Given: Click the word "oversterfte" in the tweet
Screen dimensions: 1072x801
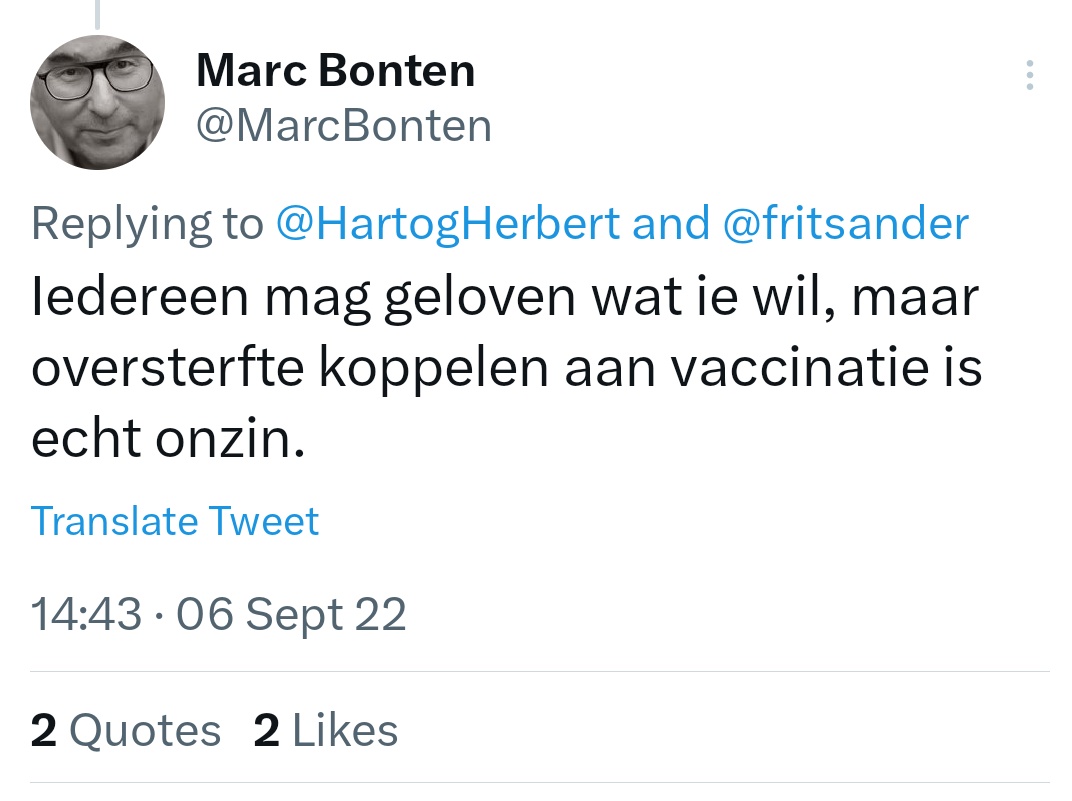Looking at the screenshot, I should pyautogui.click(x=166, y=368).
